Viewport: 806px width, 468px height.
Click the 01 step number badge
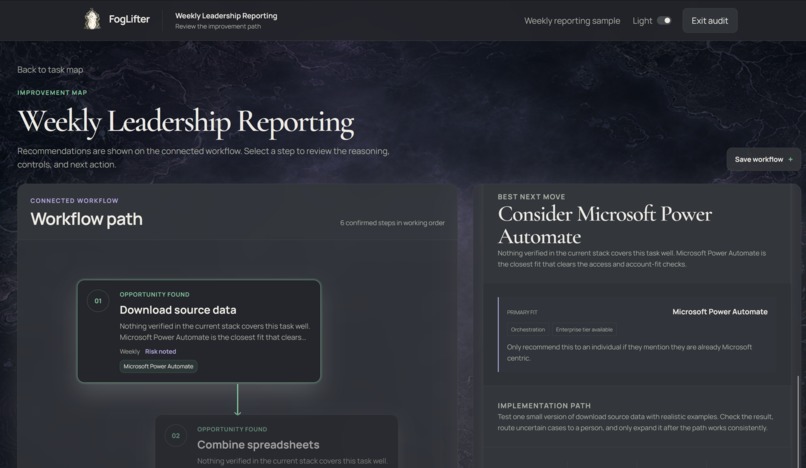98,301
